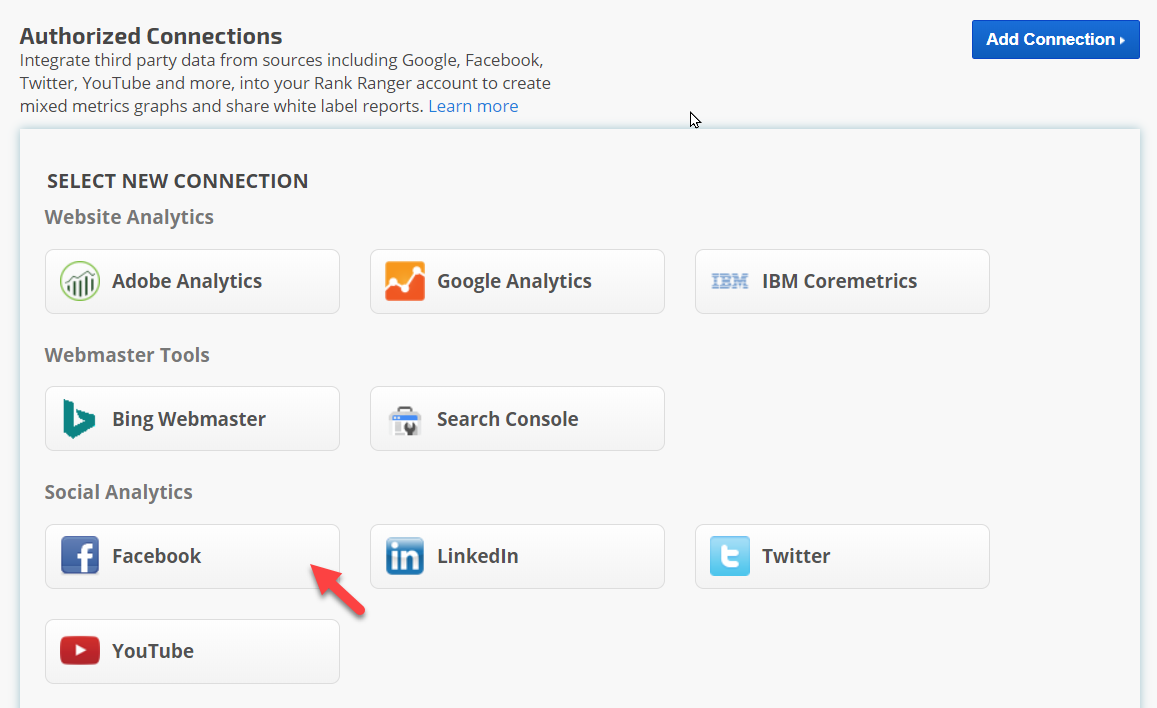Screen dimensions: 1157x708
Task: Connect the Bing Webmaster label
Action: click(189, 419)
